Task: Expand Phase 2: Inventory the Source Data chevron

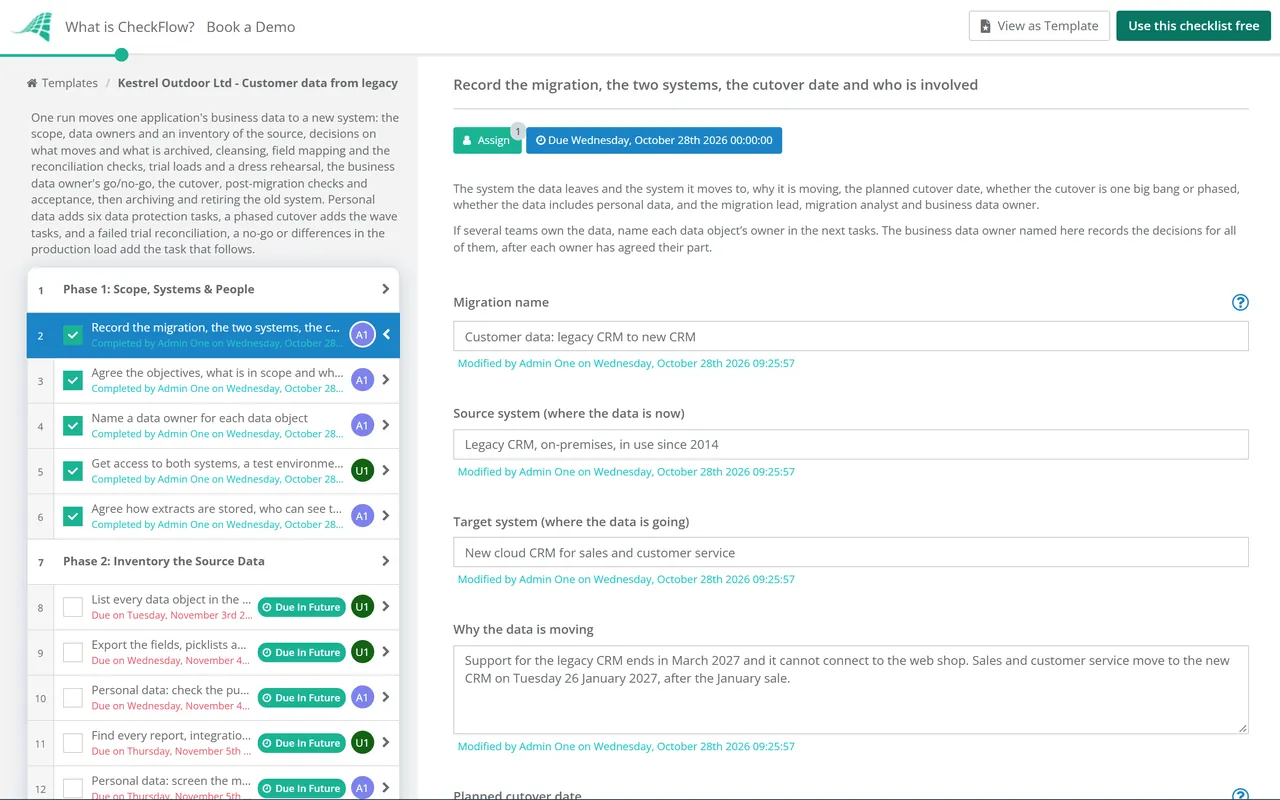Action: tap(386, 561)
